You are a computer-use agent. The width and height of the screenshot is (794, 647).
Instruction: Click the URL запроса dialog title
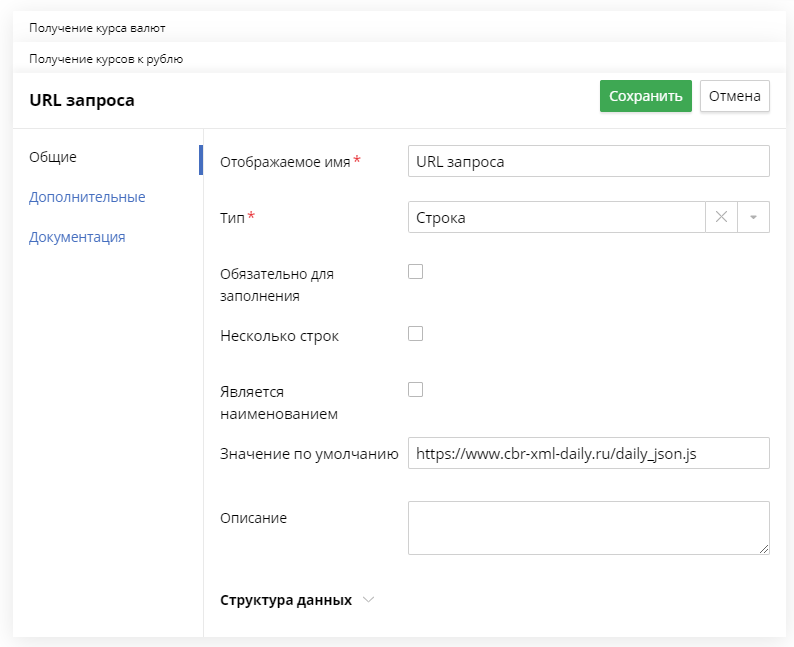click(82, 100)
